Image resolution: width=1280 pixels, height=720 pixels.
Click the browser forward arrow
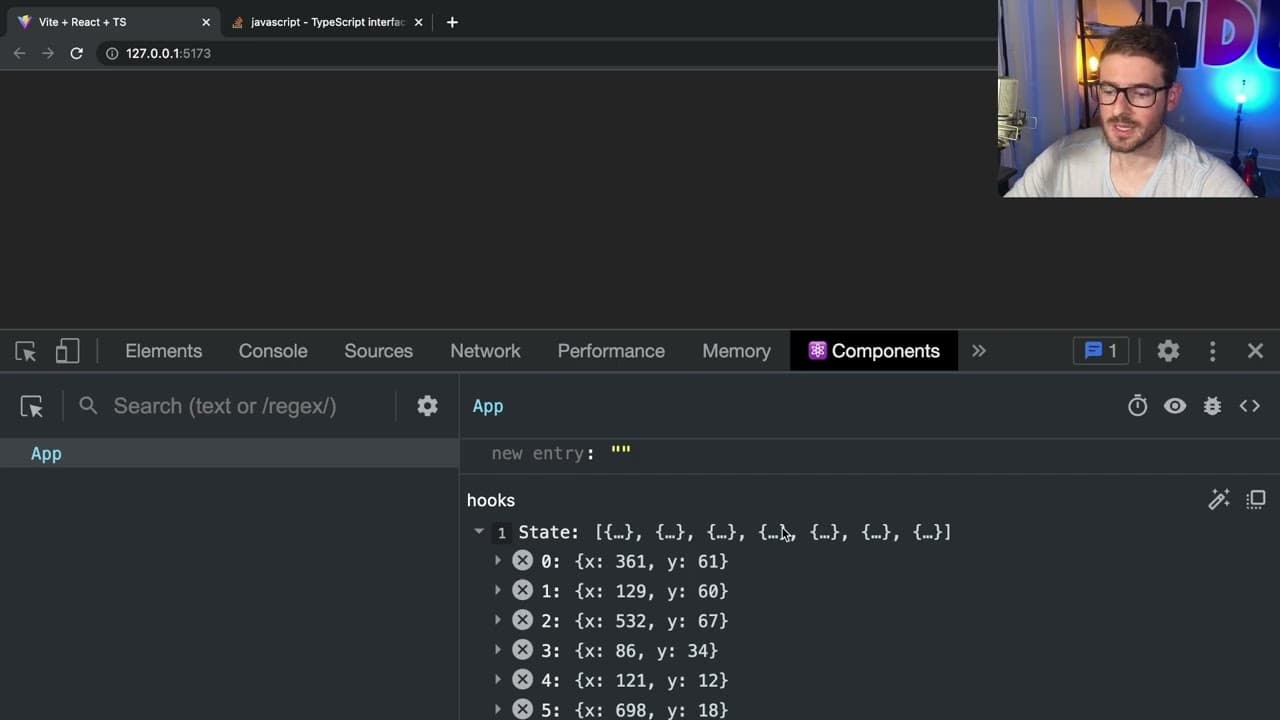(47, 53)
